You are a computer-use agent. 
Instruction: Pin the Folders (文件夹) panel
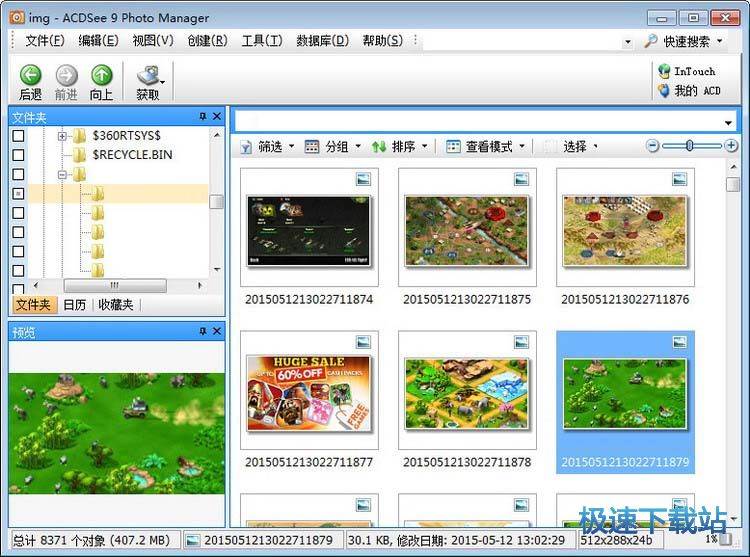(203, 117)
